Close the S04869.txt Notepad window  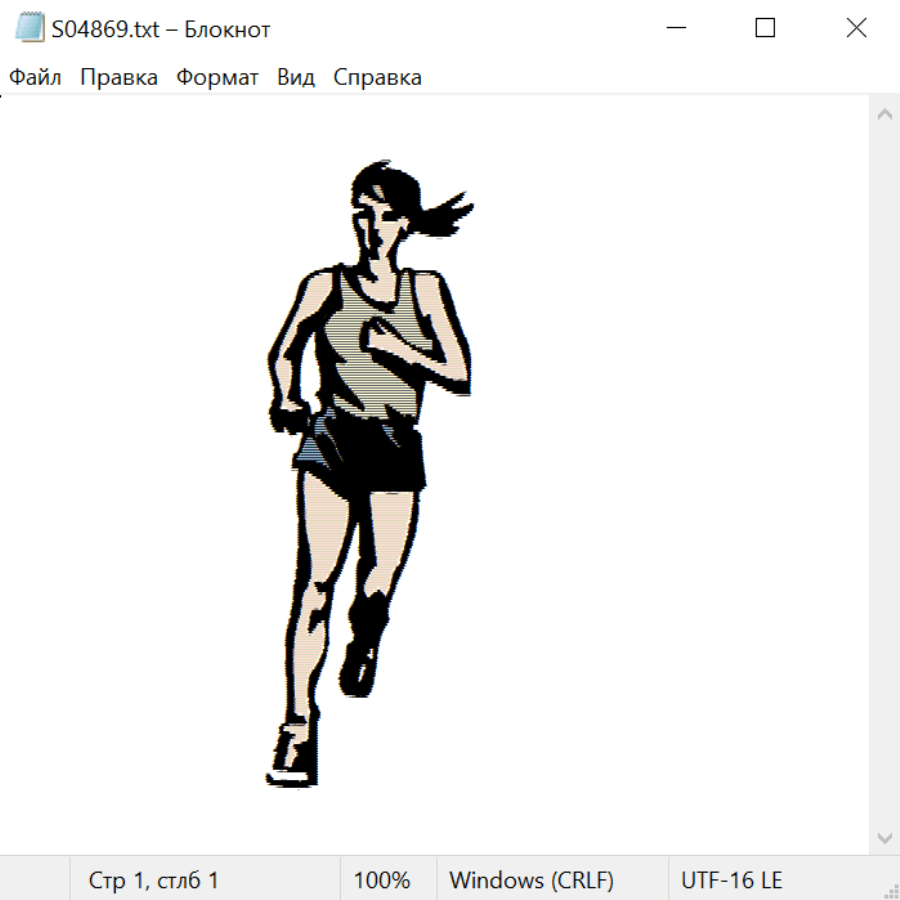[856, 29]
